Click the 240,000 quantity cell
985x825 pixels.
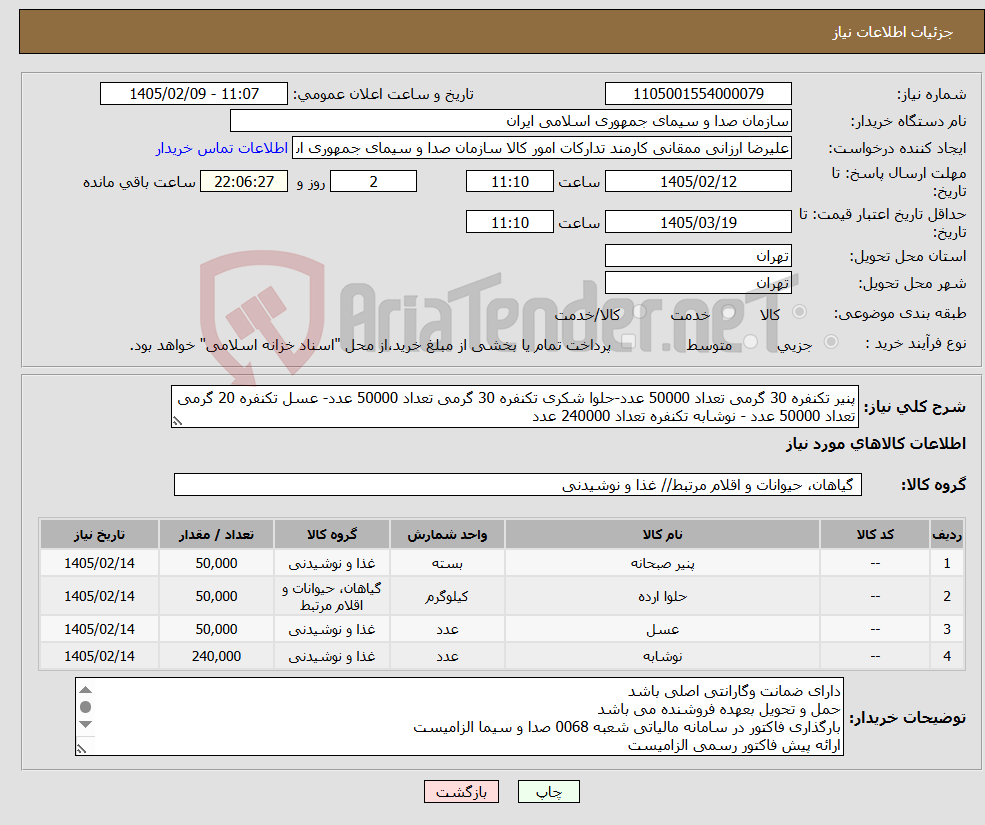[216, 656]
